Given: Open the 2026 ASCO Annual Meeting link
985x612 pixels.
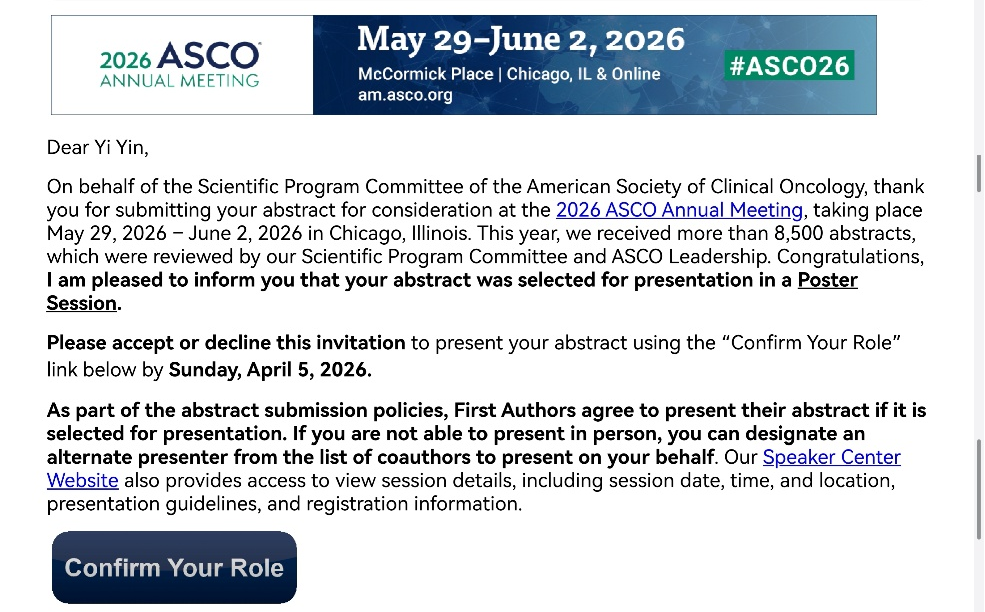Looking at the screenshot, I should point(679,210).
